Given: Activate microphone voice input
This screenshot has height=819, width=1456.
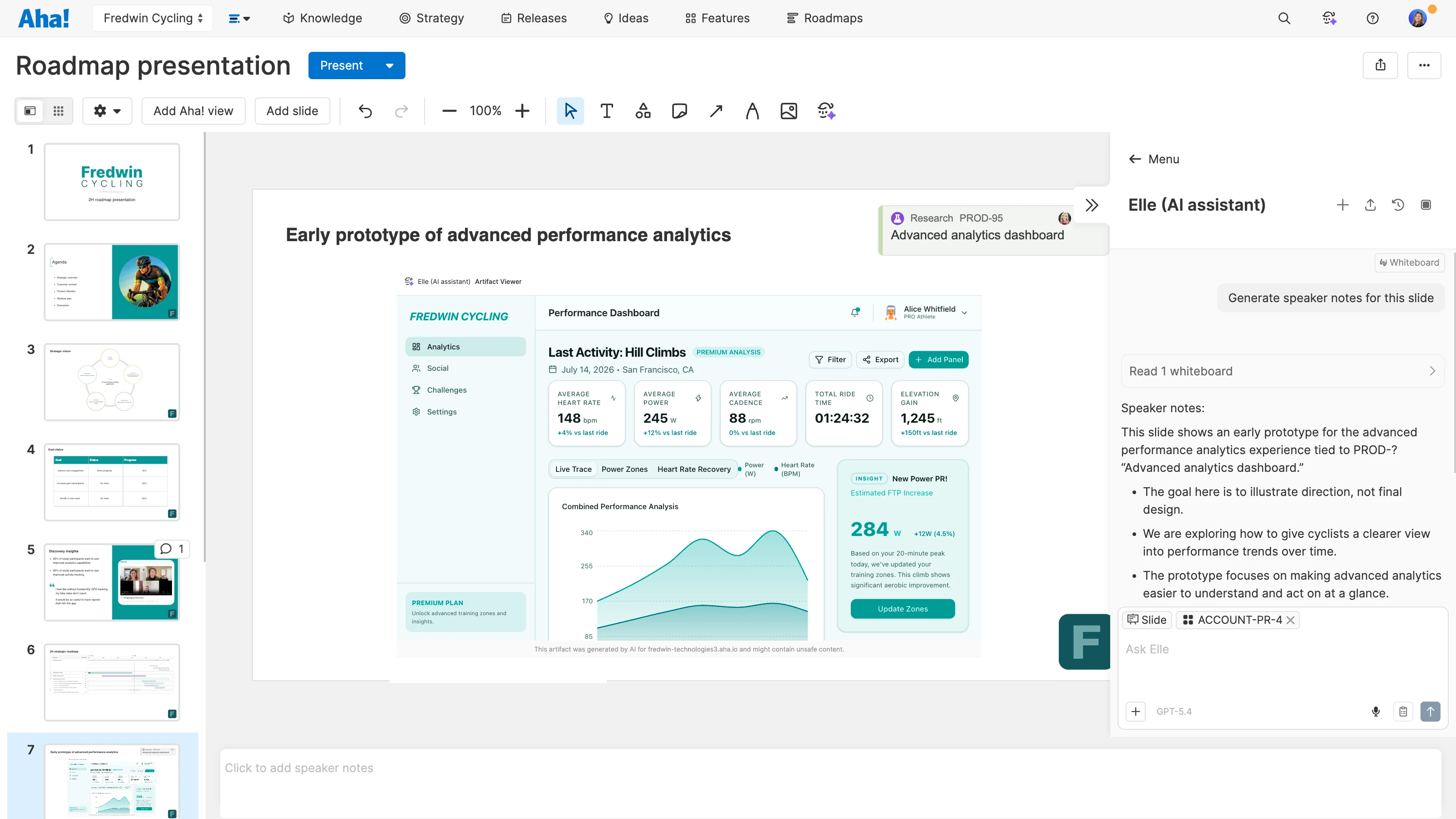Looking at the screenshot, I should pyautogui.click(x=1376, y=711).
